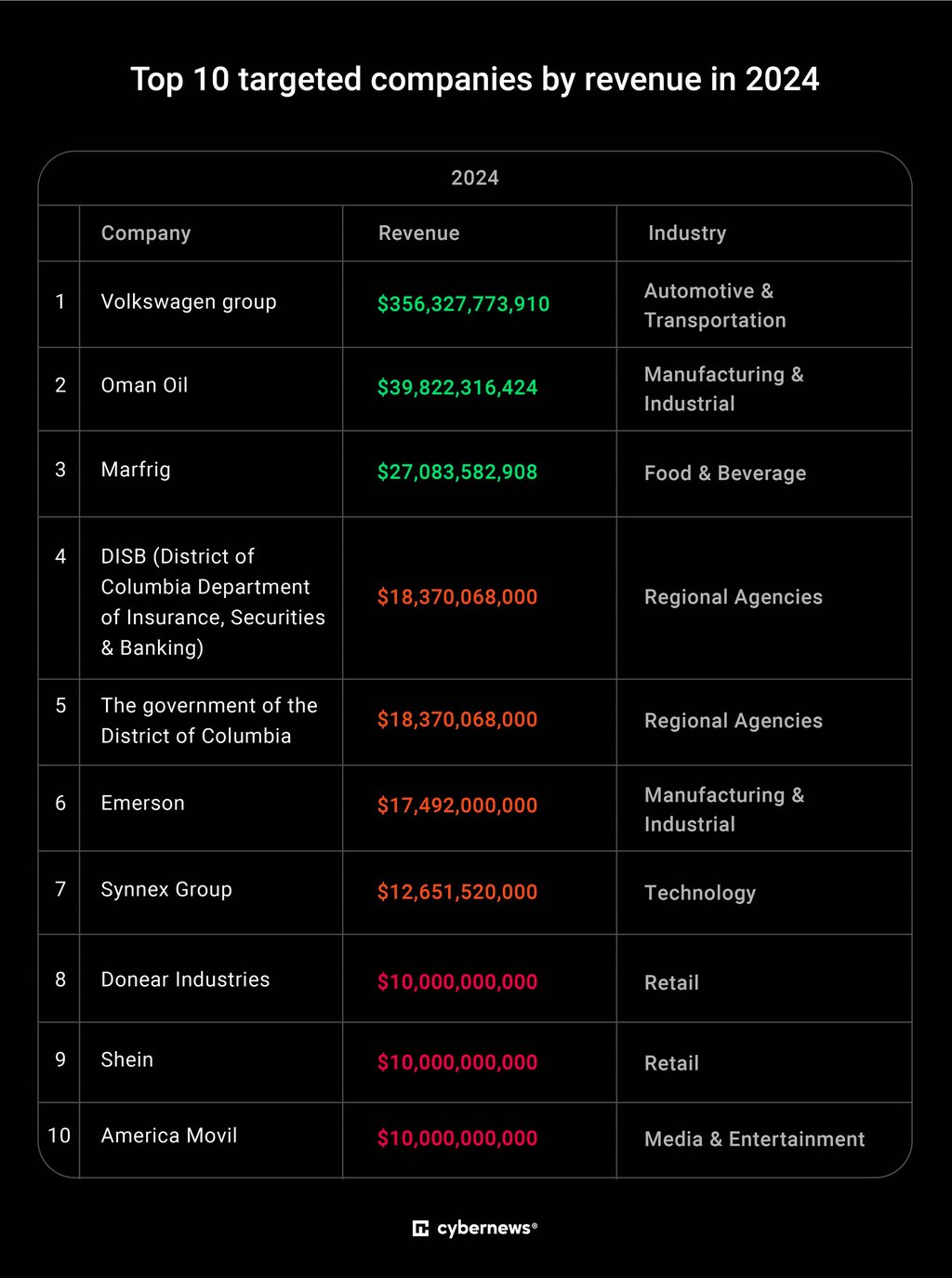This screenshot has height=1278, width=952.
Task: Select the Industry column header
Action: pos(687,233)
